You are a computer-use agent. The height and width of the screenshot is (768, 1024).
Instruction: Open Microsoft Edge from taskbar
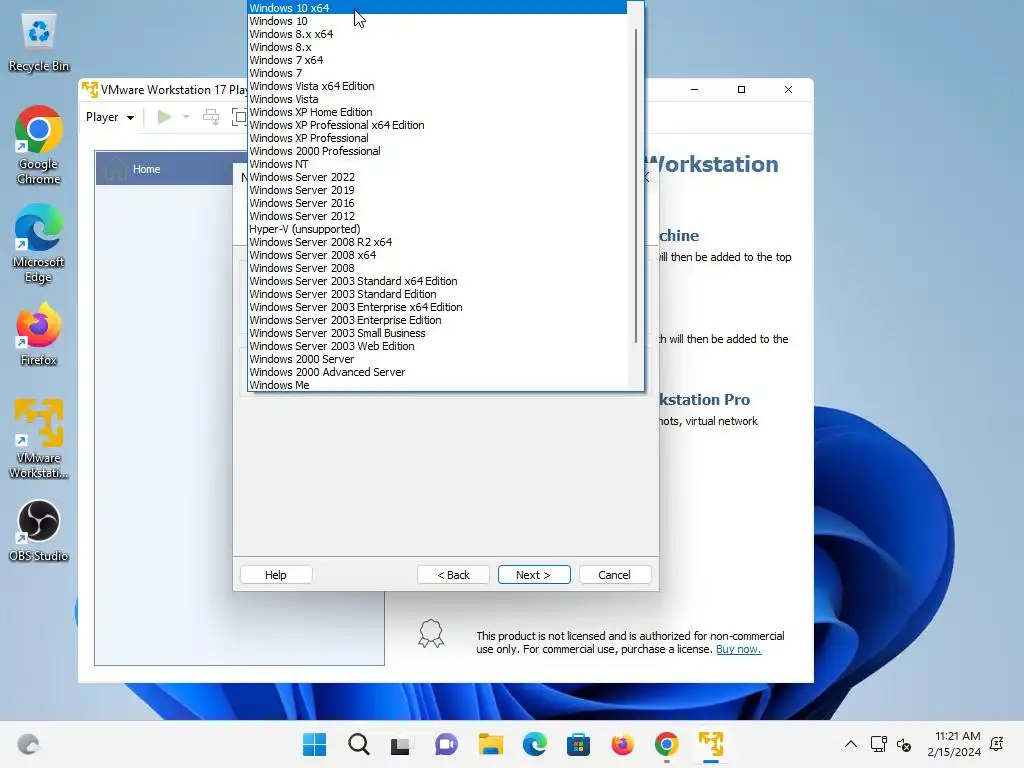(535, 744)
